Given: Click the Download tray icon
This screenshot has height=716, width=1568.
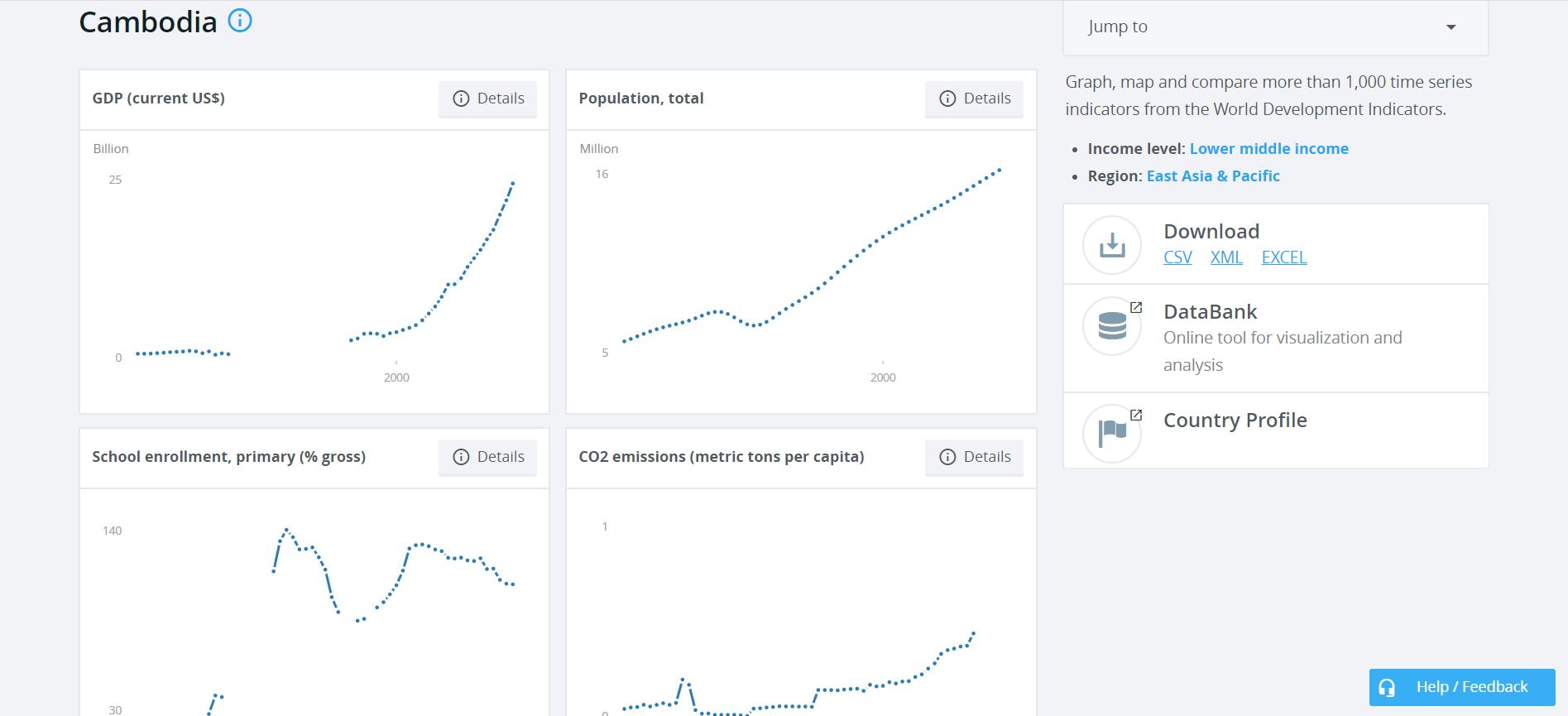Looking at the screenshot, I should tap(1112, 245).
